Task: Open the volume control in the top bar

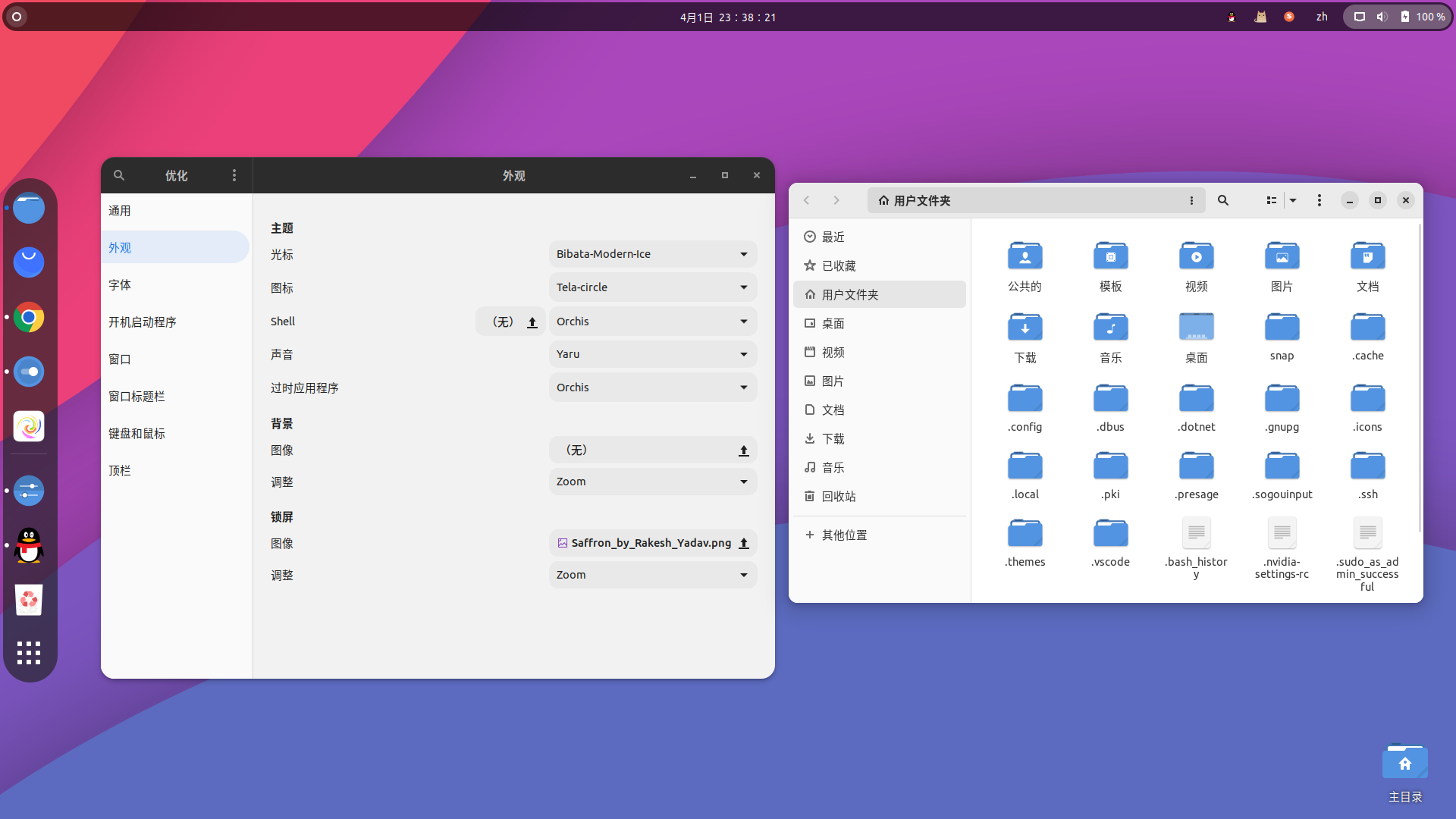Action: [1382, 17]
